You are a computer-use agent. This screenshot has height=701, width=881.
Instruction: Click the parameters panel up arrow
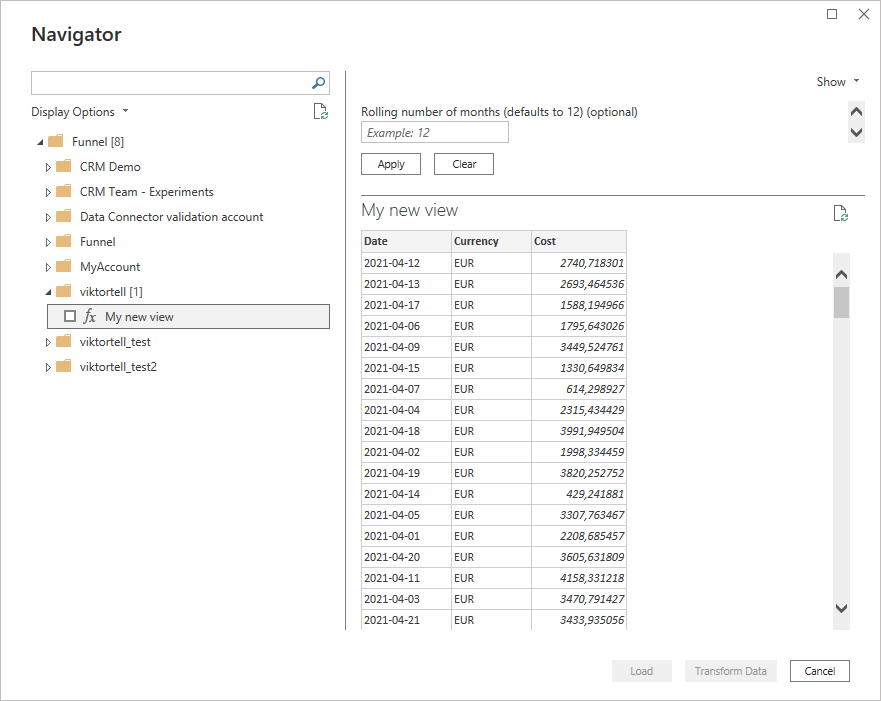tap(856, 111)
